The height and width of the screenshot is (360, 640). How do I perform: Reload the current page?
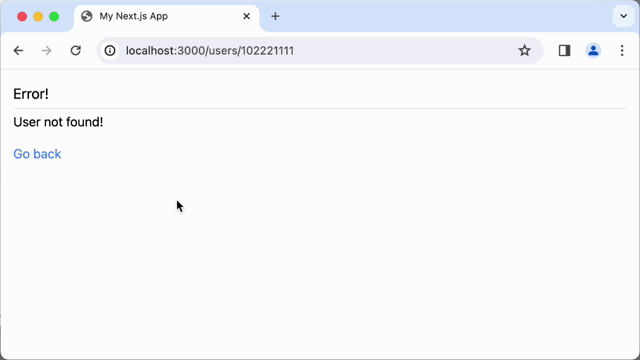(76, 51)
